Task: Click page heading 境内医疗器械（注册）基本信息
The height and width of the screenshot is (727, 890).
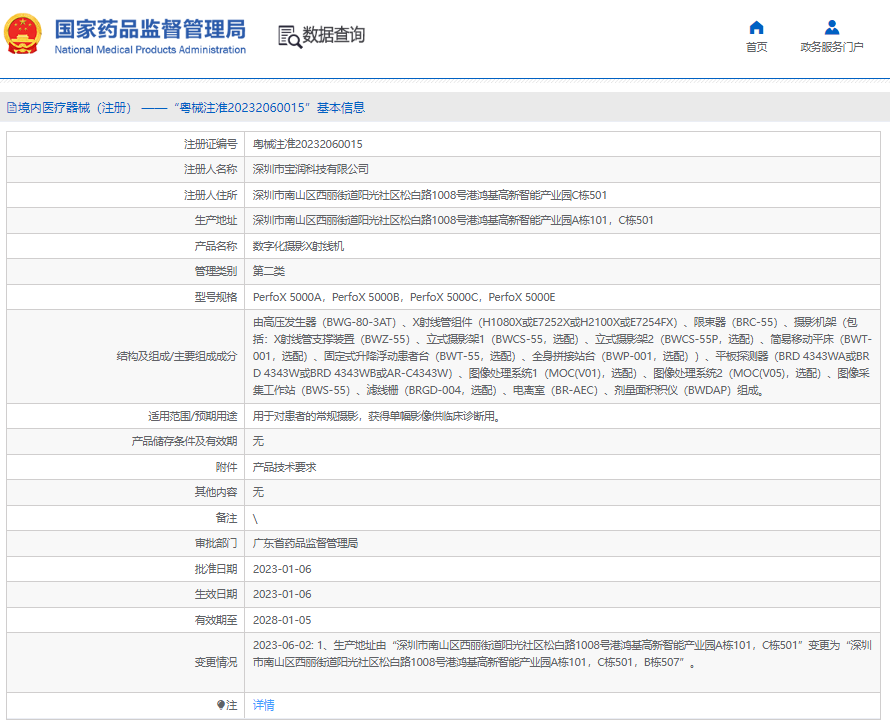Action: coord(191,108)
